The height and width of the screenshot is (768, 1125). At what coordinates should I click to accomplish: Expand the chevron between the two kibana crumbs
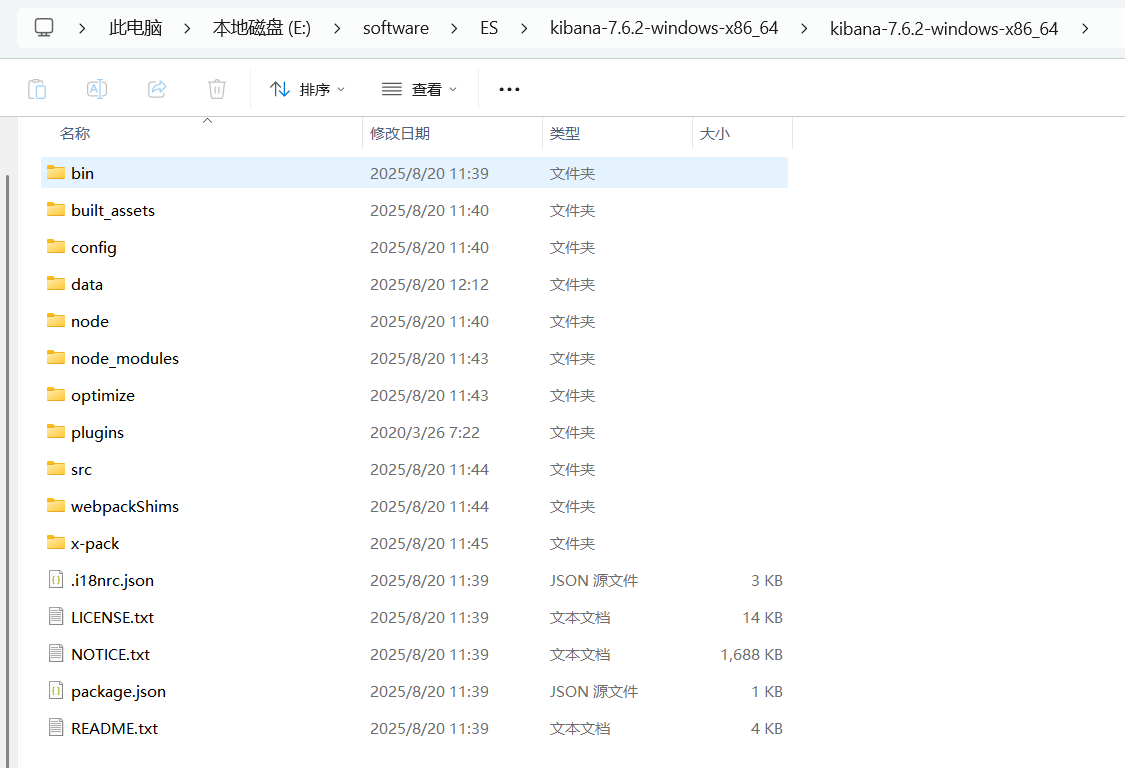tap(804, 29)
